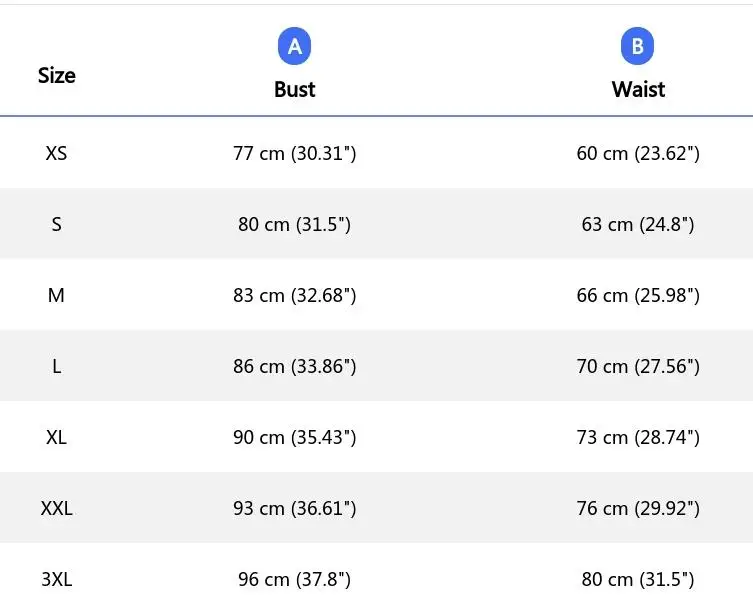Select the XL size row label
Image resolution: width=753 pixels, height=608 pixels.
56,438
